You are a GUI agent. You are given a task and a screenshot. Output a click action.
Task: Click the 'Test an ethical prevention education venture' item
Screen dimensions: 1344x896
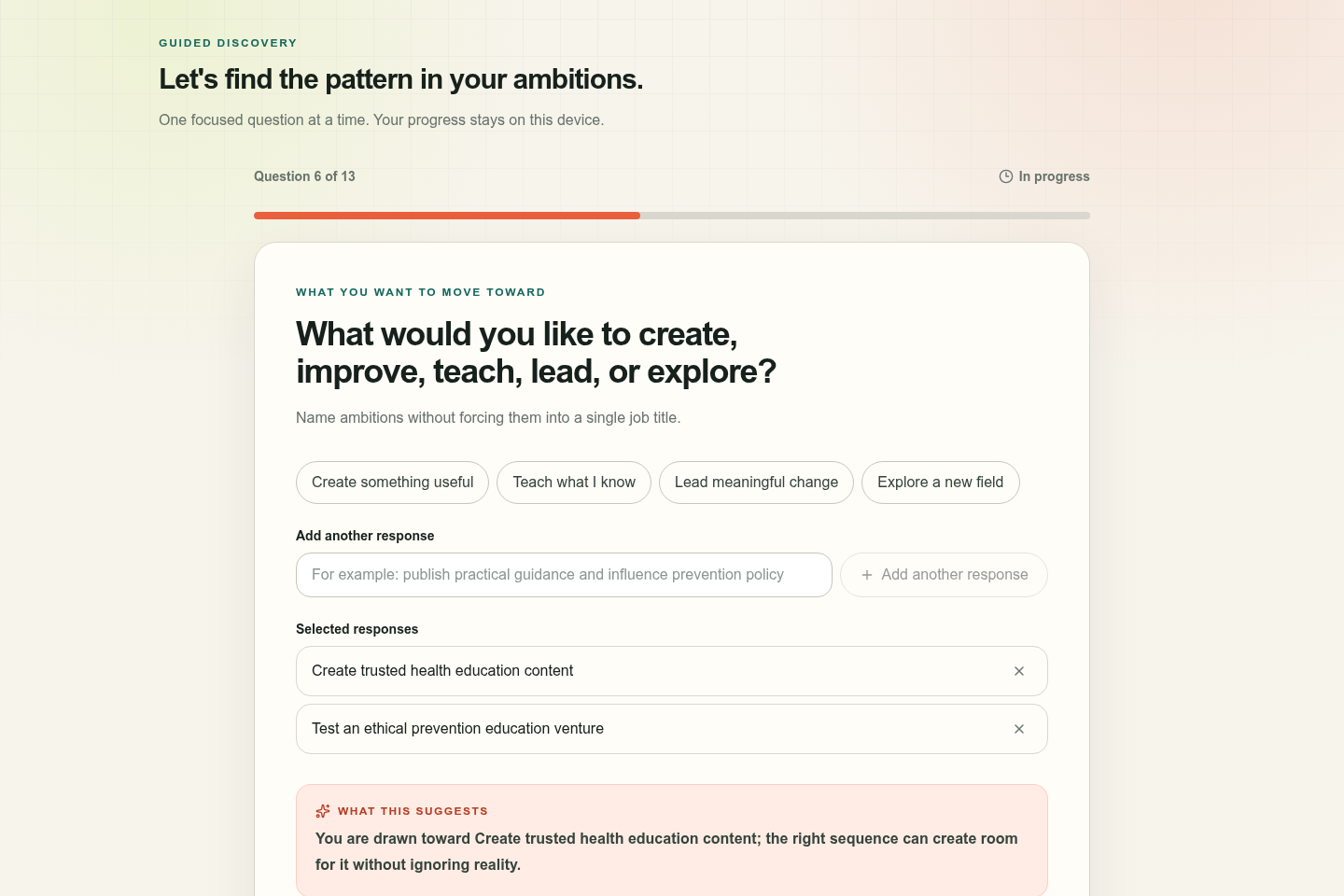672,729
